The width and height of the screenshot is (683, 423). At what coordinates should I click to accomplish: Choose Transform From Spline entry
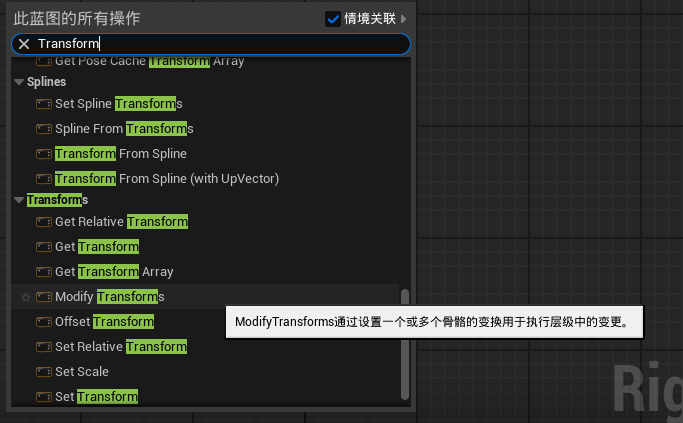(121, 154)
